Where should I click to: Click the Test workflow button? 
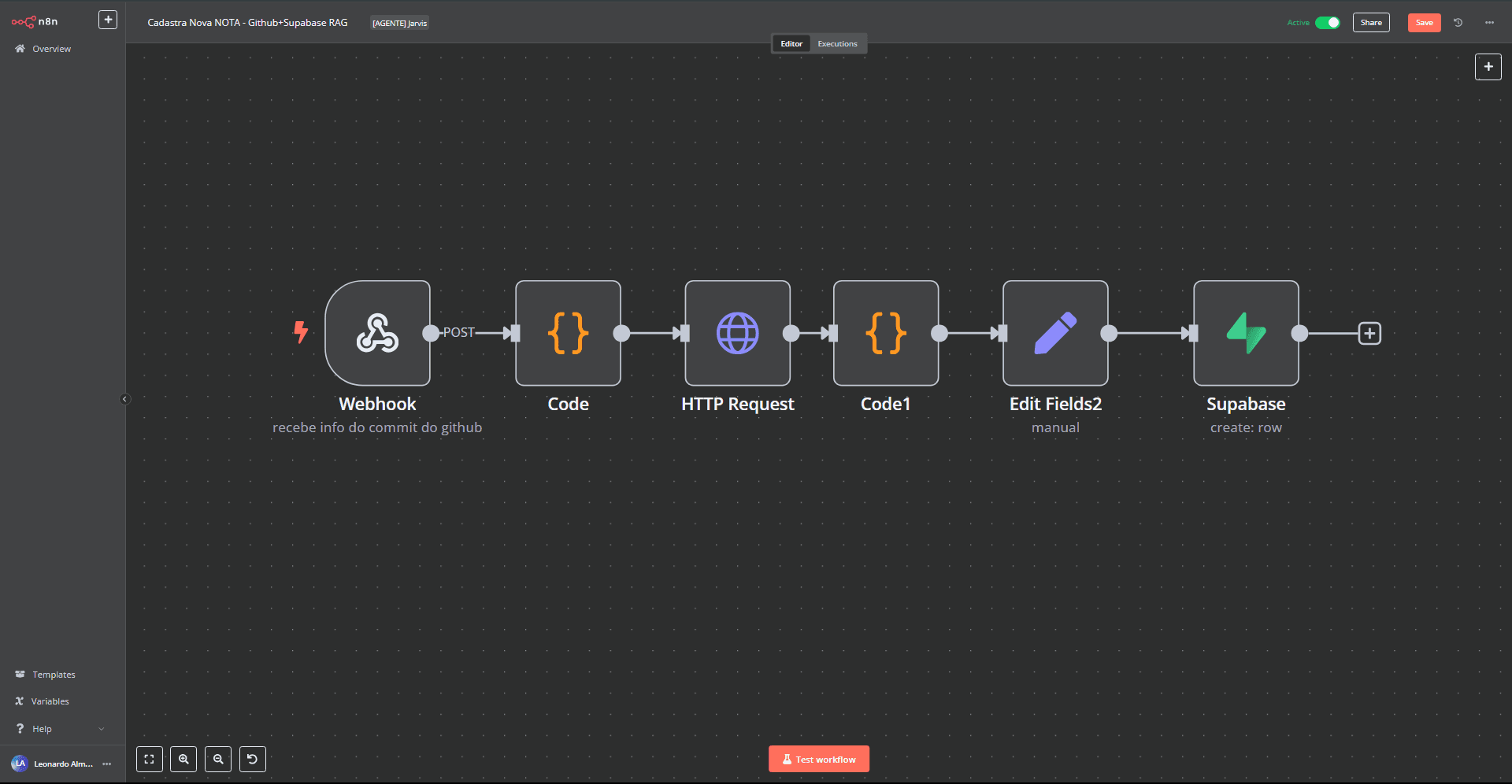[x=818, y=760]
